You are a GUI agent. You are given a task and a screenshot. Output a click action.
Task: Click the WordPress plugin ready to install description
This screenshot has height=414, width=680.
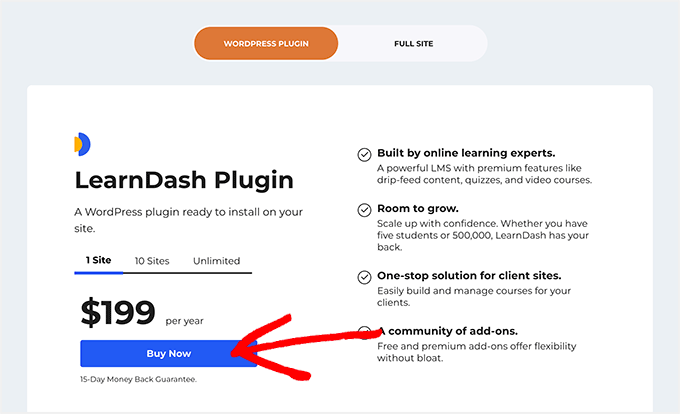[189, 220]
